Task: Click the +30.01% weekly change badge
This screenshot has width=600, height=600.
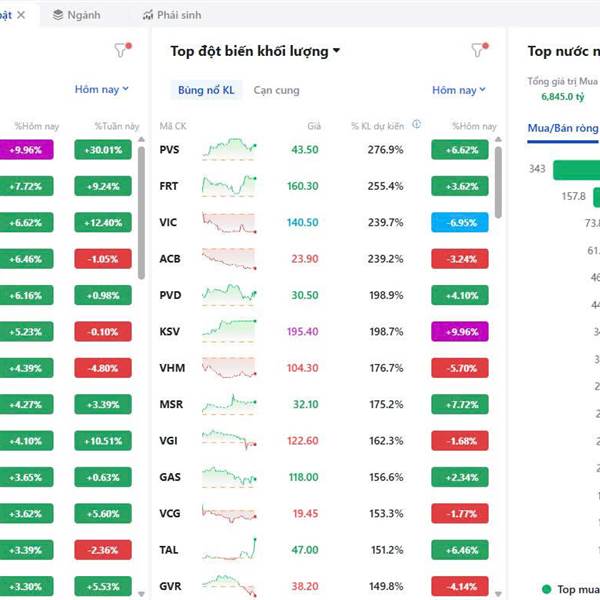Action: click(x=103, y=150)
